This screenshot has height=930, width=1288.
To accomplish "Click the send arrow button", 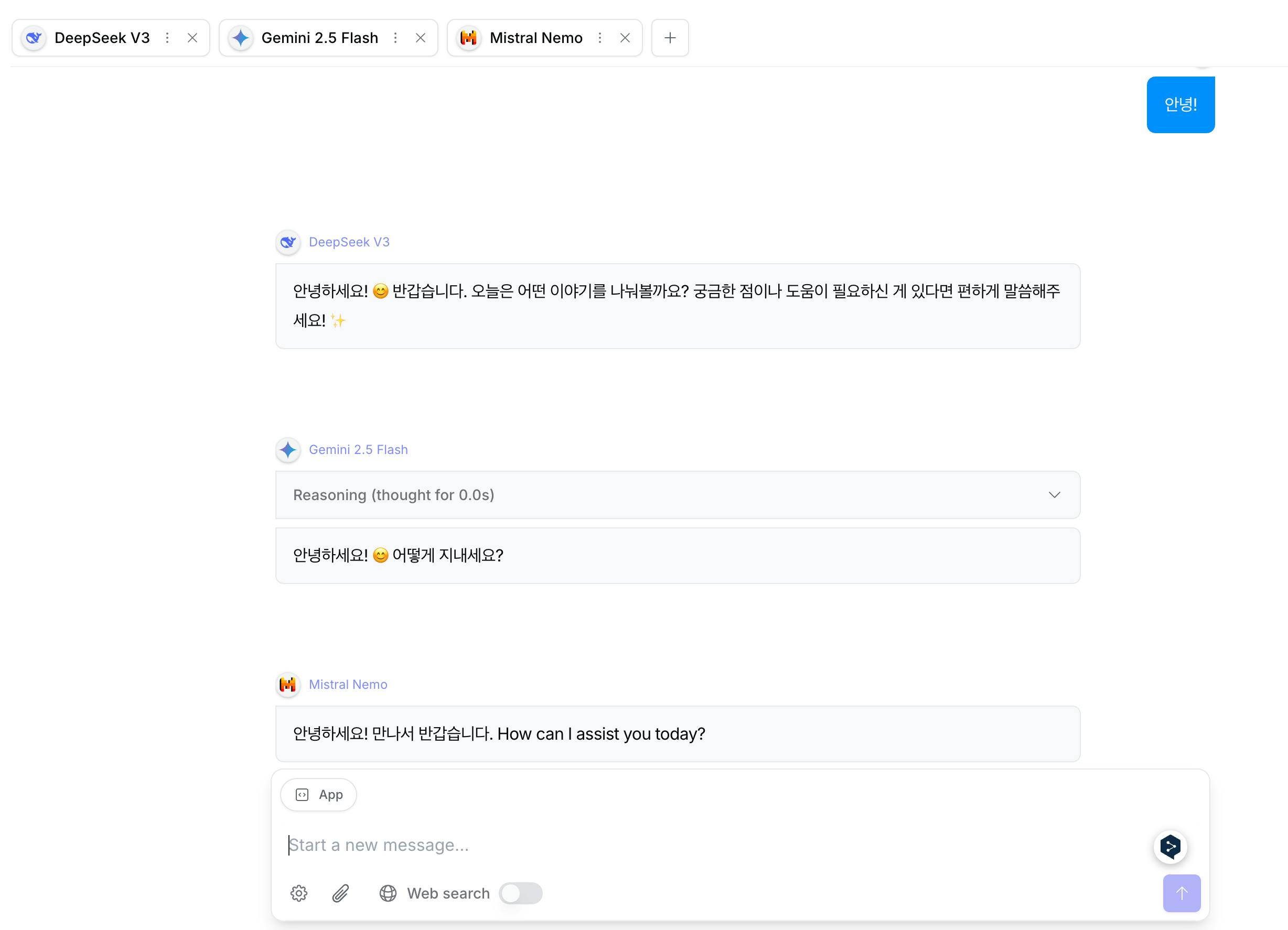I will (x=1182, y=893).
